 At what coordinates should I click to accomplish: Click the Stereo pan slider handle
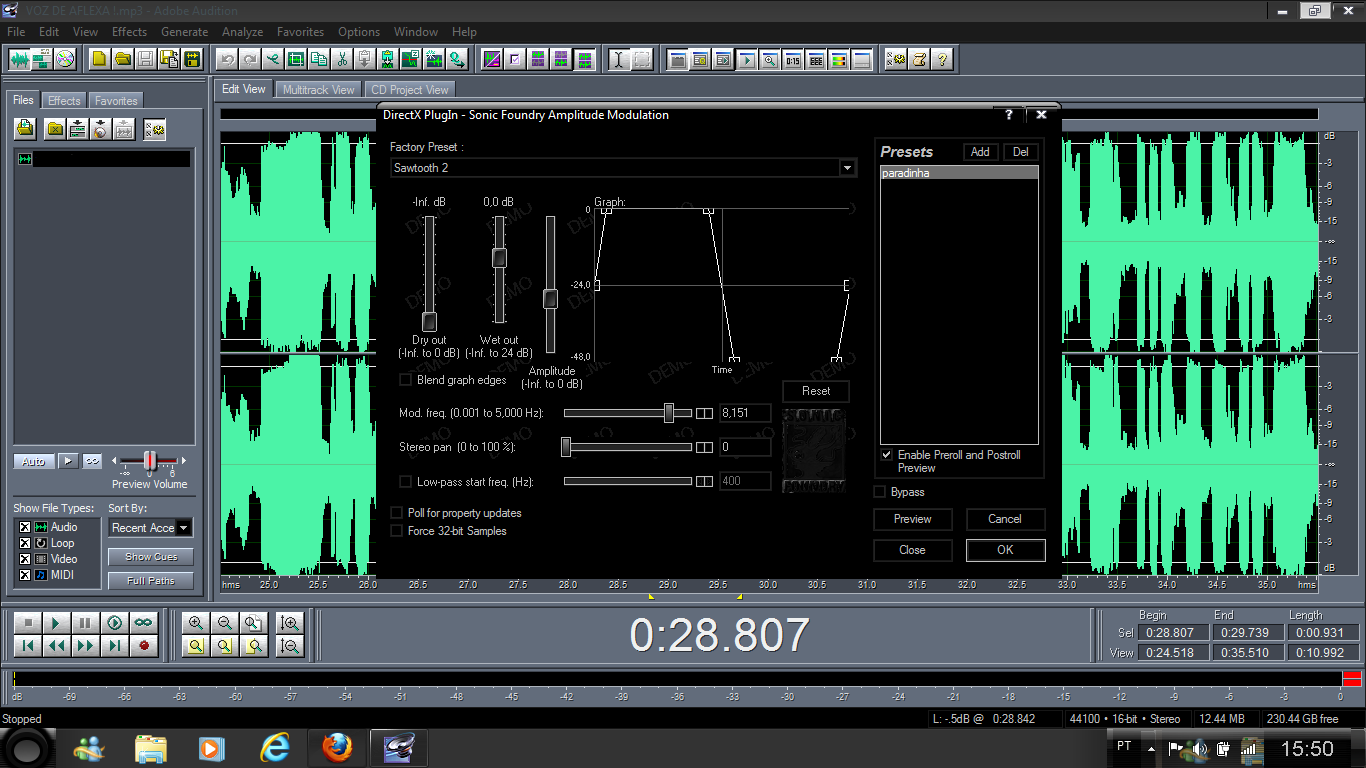(x=566, y=447)
